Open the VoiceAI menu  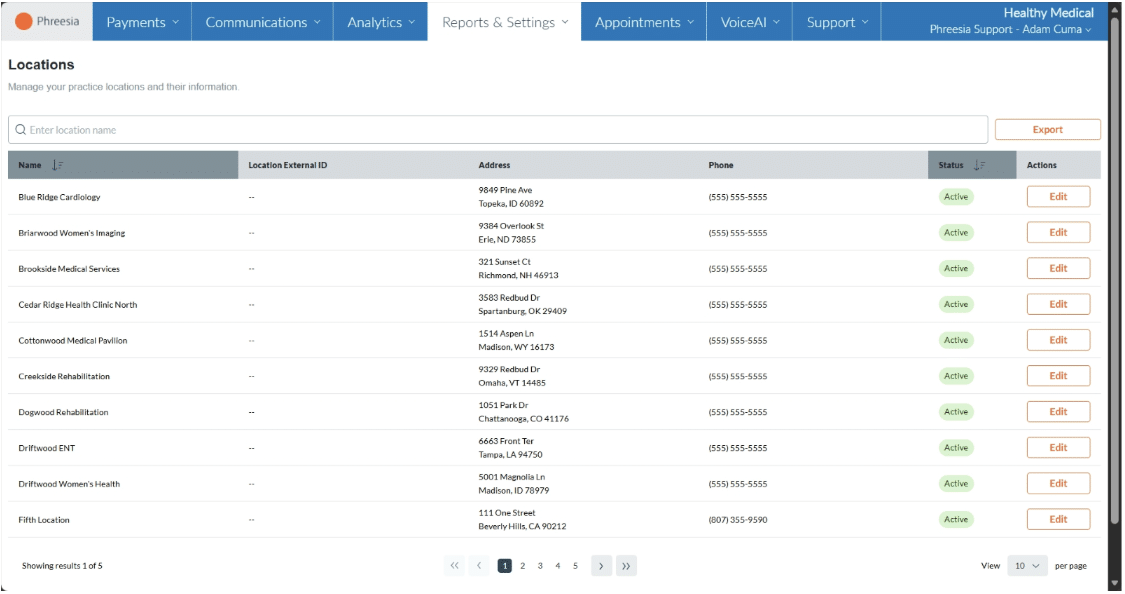tap(750, 22)
